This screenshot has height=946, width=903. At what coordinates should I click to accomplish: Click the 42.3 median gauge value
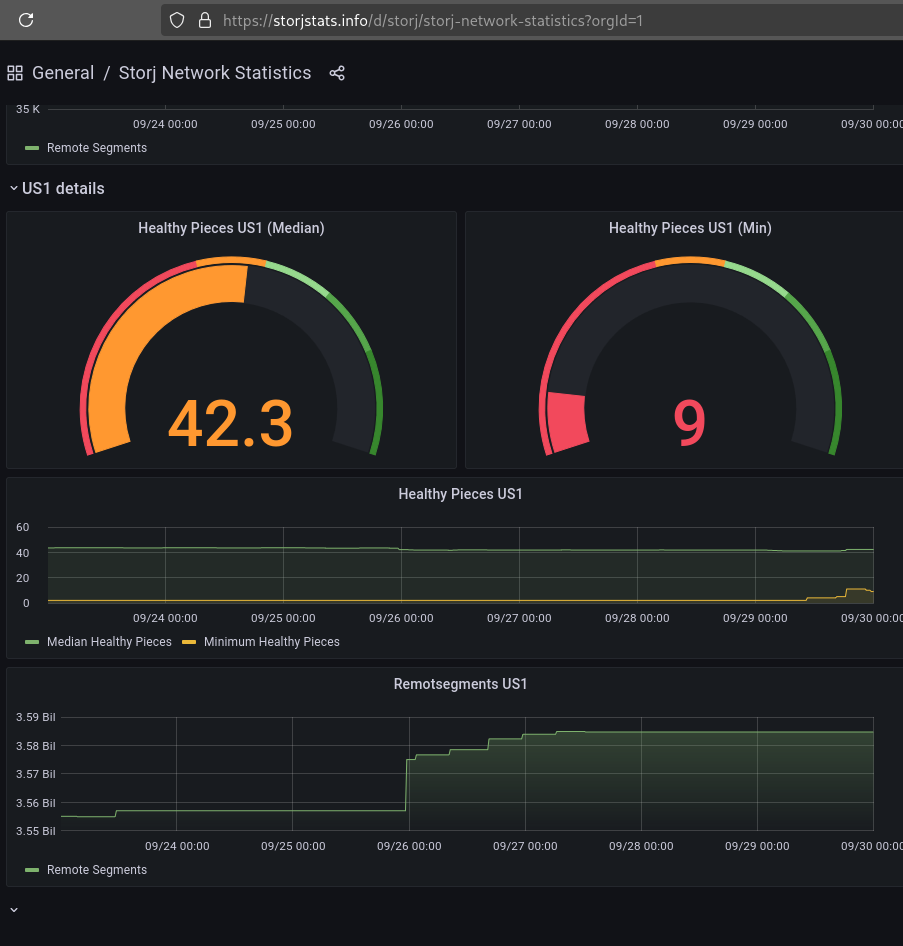click(230, 423)
